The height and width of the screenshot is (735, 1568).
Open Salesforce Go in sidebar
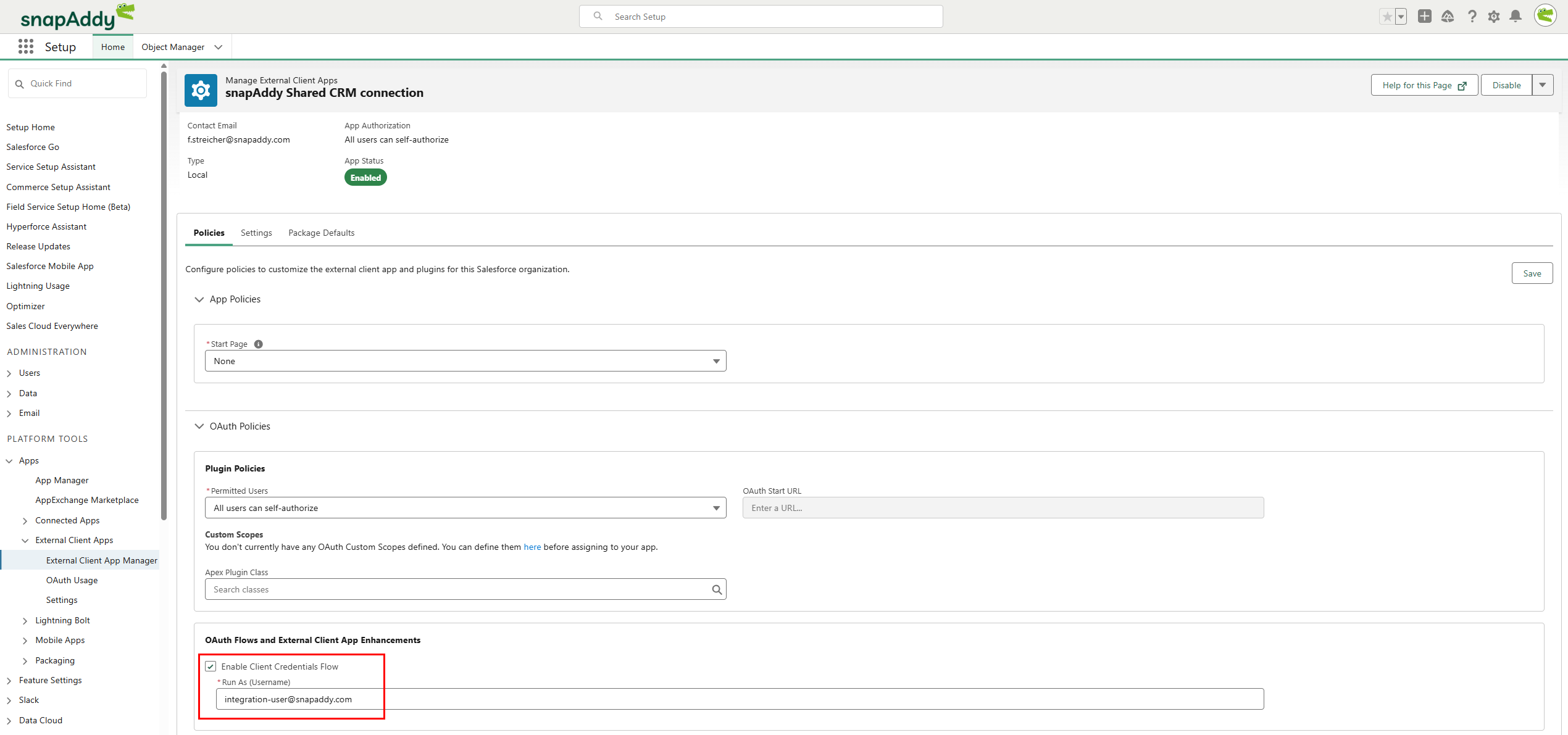coord(33,147)
